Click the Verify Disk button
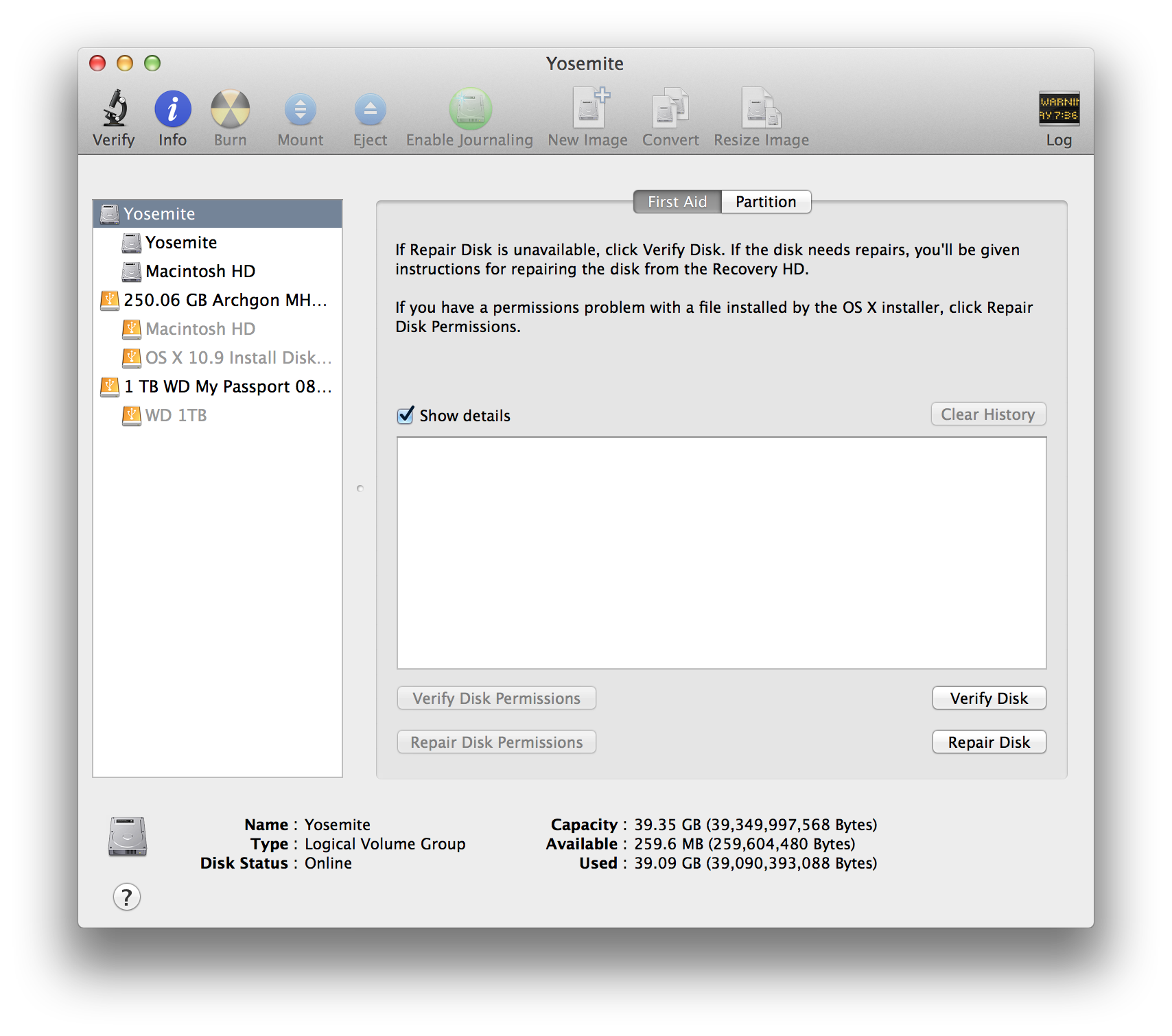This screenshot has height=1036, width=1172. click(x=989, y=698)
